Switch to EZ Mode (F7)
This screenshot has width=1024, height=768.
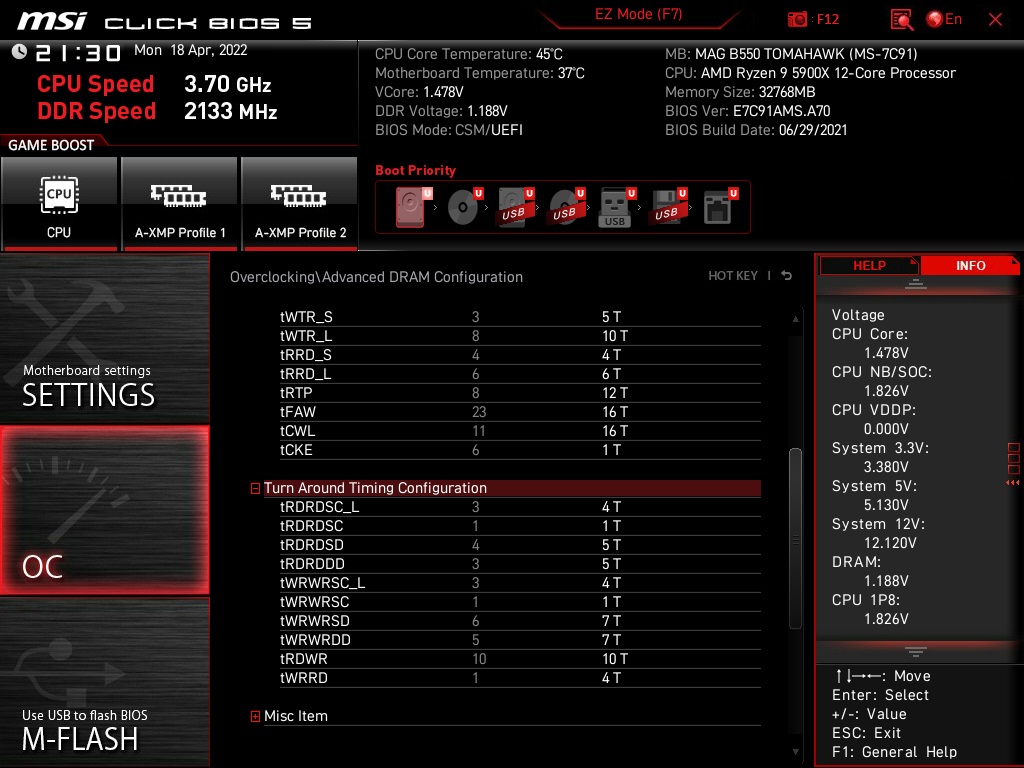coord(639,16)
